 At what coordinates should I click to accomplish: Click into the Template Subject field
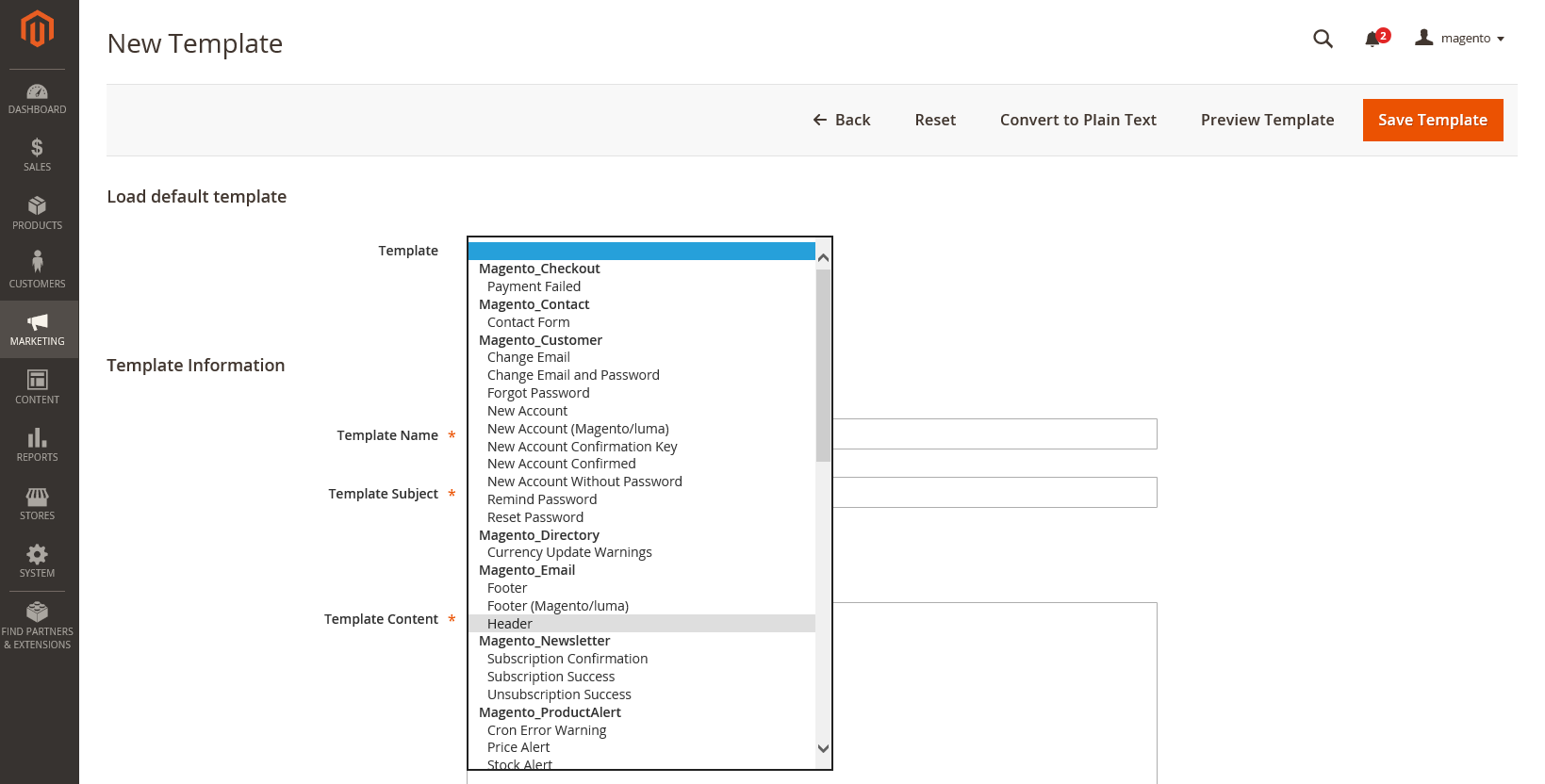[x=994, y=493]
